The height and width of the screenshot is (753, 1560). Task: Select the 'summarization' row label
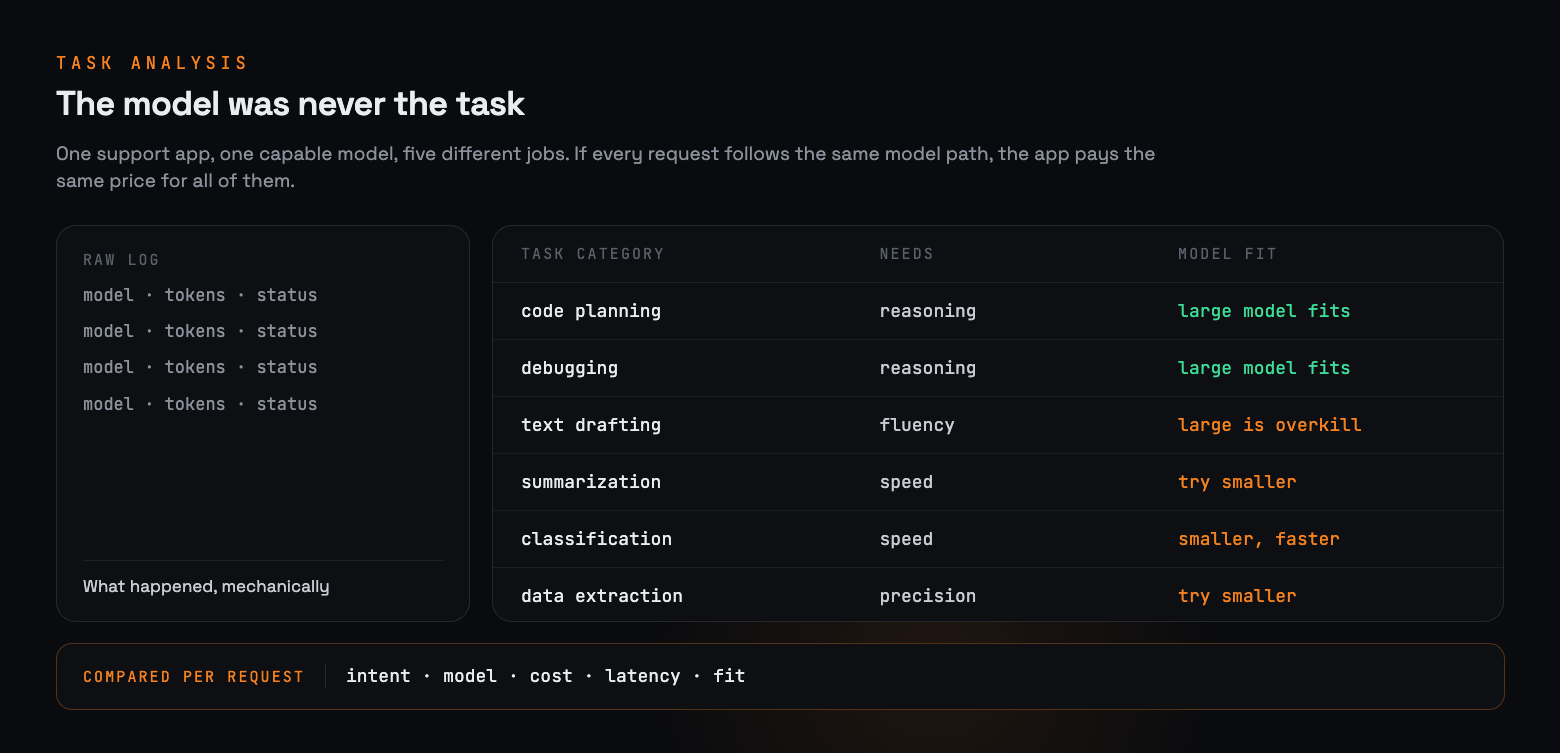pyautogui.click(x=591, y=482)
